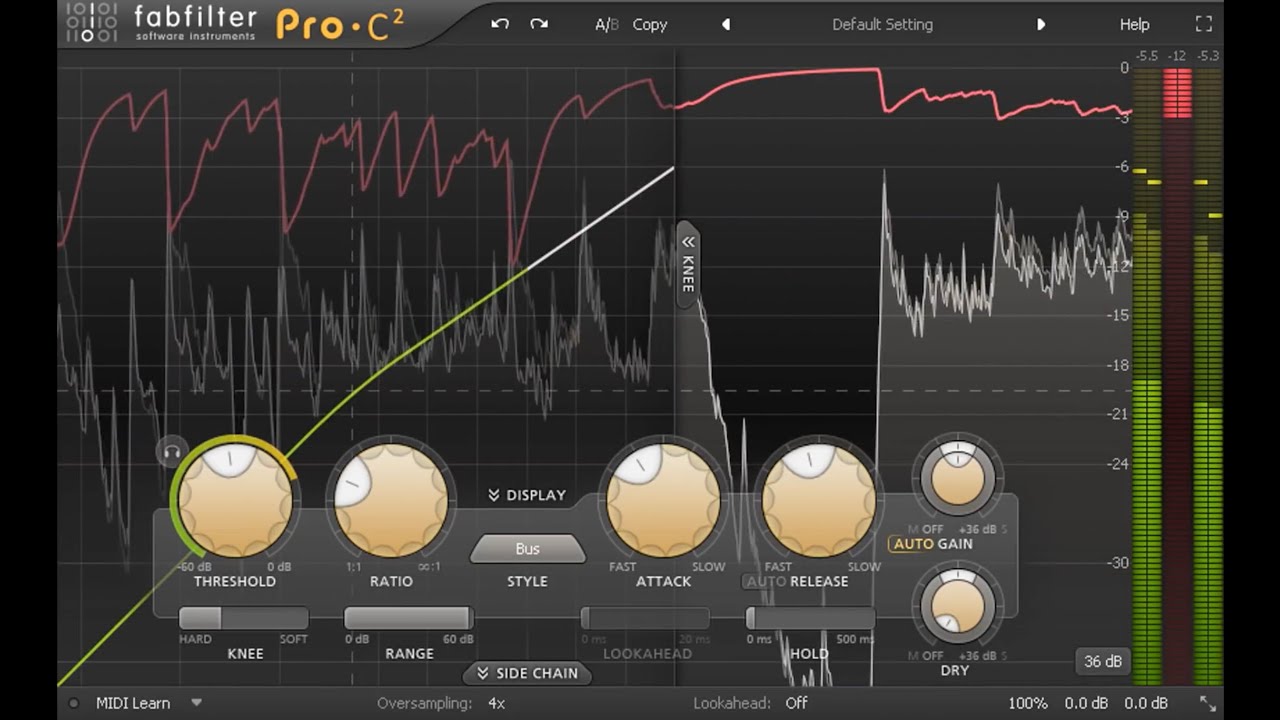Click the Release knob
Screen dimensions: 1280x720
point(818,499)
